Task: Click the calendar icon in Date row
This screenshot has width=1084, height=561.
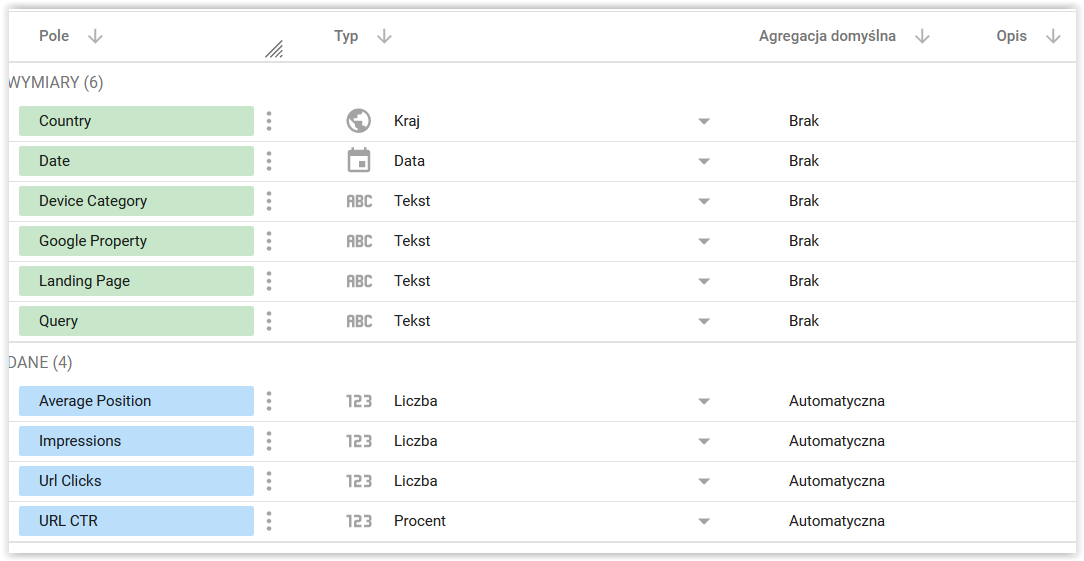Action: (x=359, y=160)
